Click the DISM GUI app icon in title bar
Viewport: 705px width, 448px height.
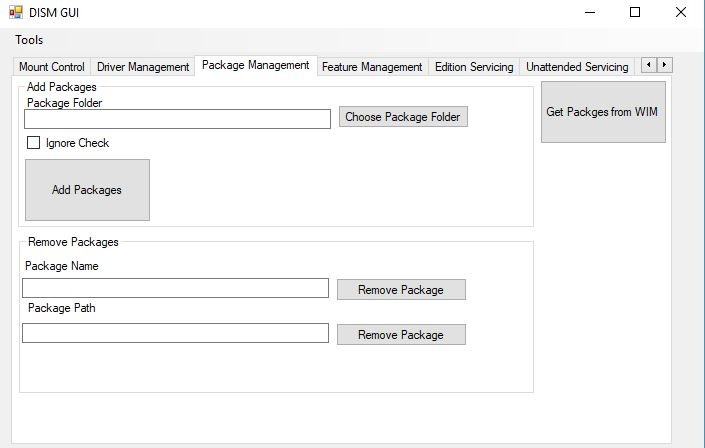pos(15,13)
